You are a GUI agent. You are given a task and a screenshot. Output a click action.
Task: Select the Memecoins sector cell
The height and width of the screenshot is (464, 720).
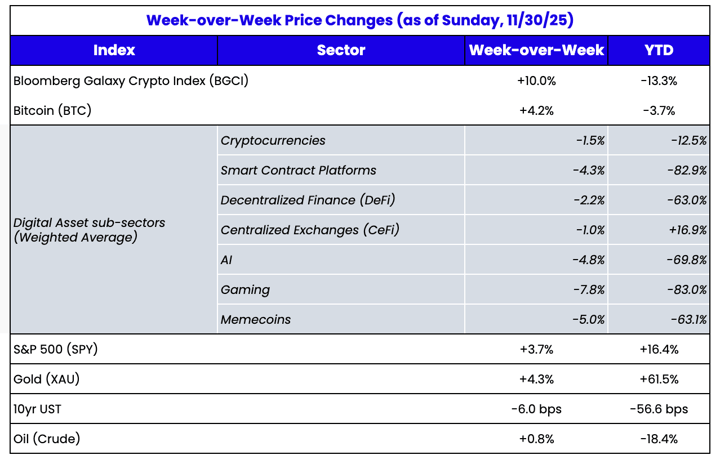click(x=255, y=320)
